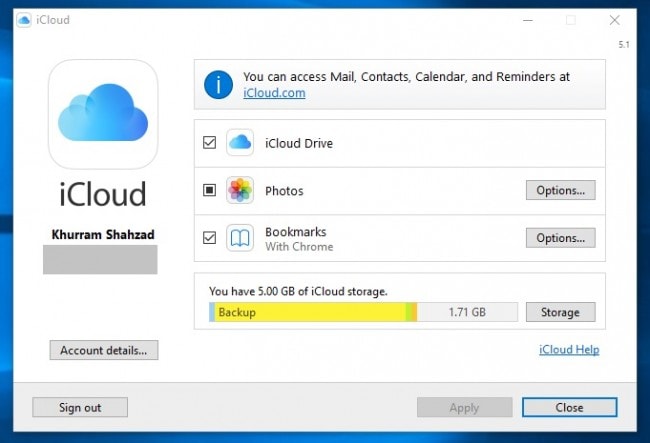Image resolution: width=650 pixels, height=443 pixels.
Task: Click the large iCloud logo
Action: [x=103, y=114]
